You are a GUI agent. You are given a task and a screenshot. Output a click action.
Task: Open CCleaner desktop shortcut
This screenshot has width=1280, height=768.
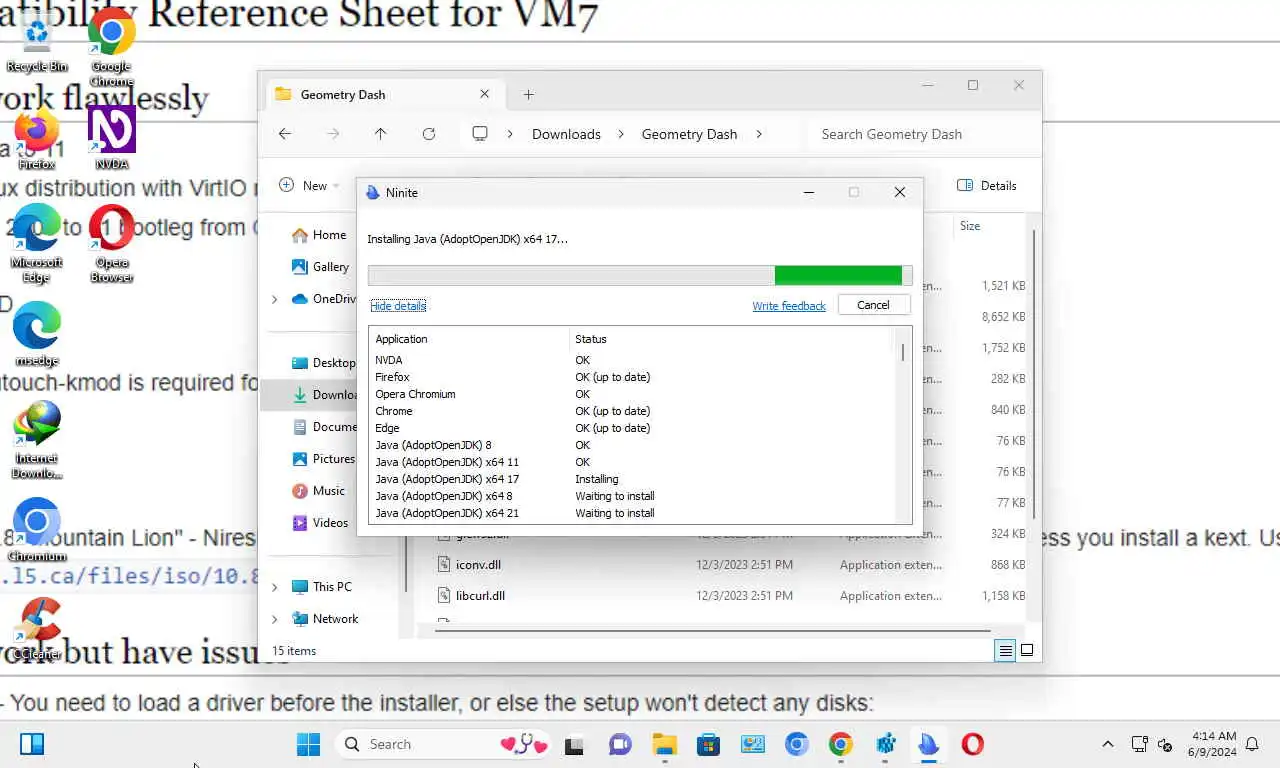37,629
